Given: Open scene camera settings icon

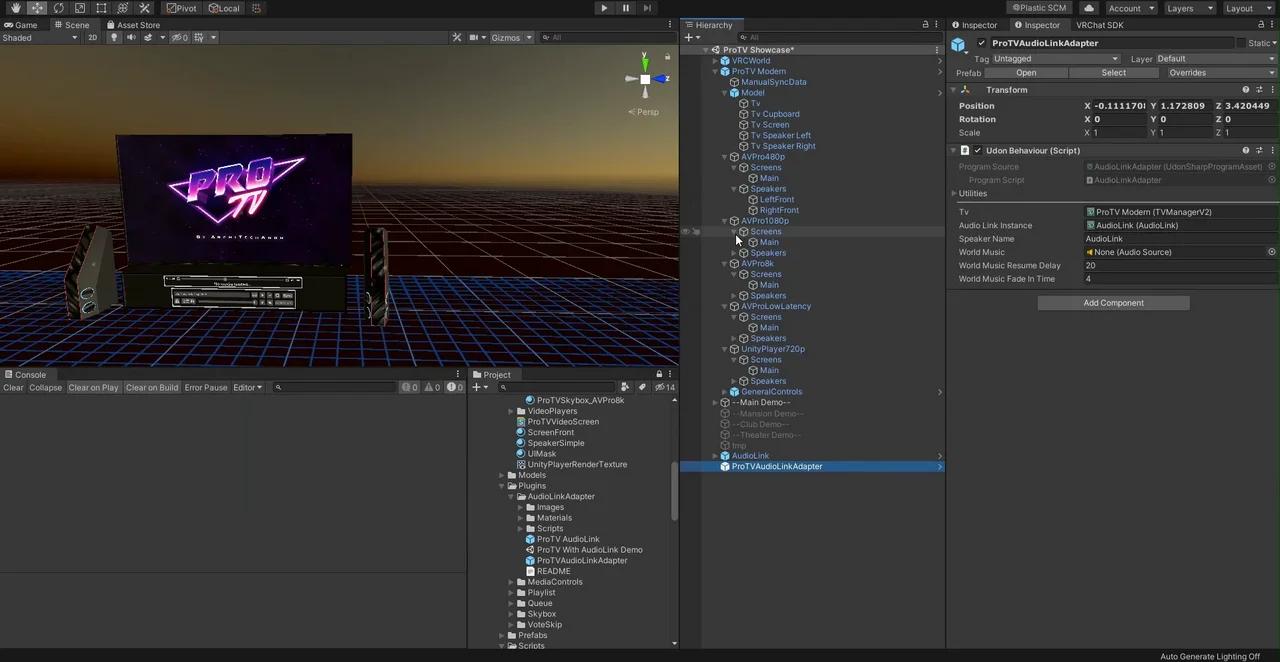Looking at the screenshot, I should point(474,38).
